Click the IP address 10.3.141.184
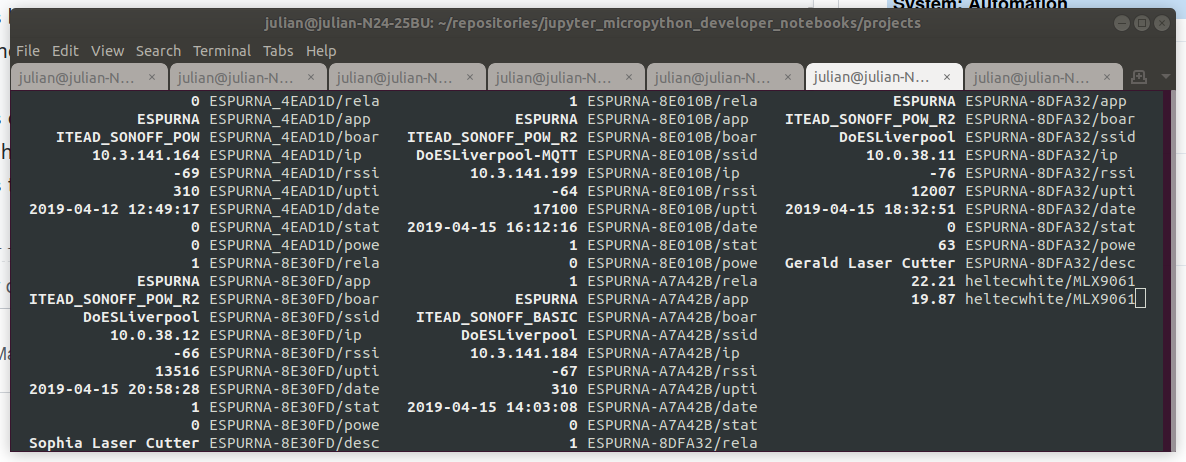 click(524, 353)
